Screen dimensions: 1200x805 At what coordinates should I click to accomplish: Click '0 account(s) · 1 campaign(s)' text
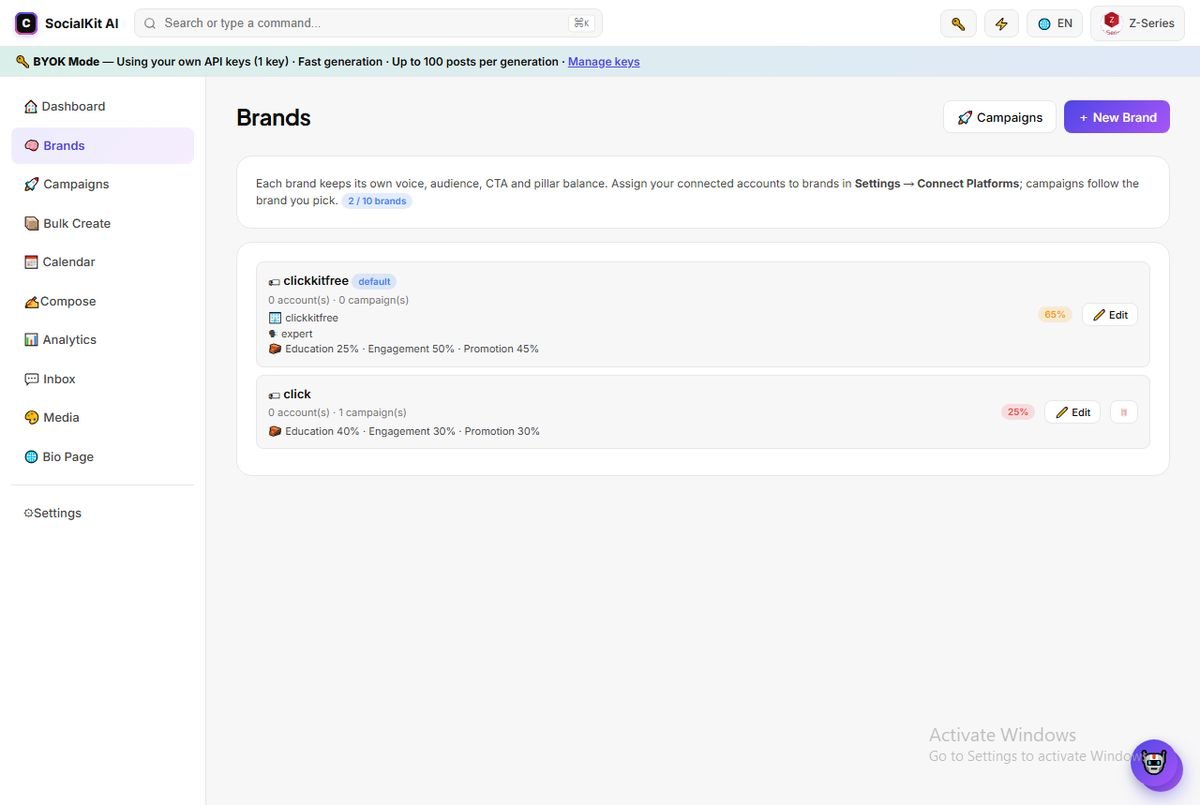(337, 412)
